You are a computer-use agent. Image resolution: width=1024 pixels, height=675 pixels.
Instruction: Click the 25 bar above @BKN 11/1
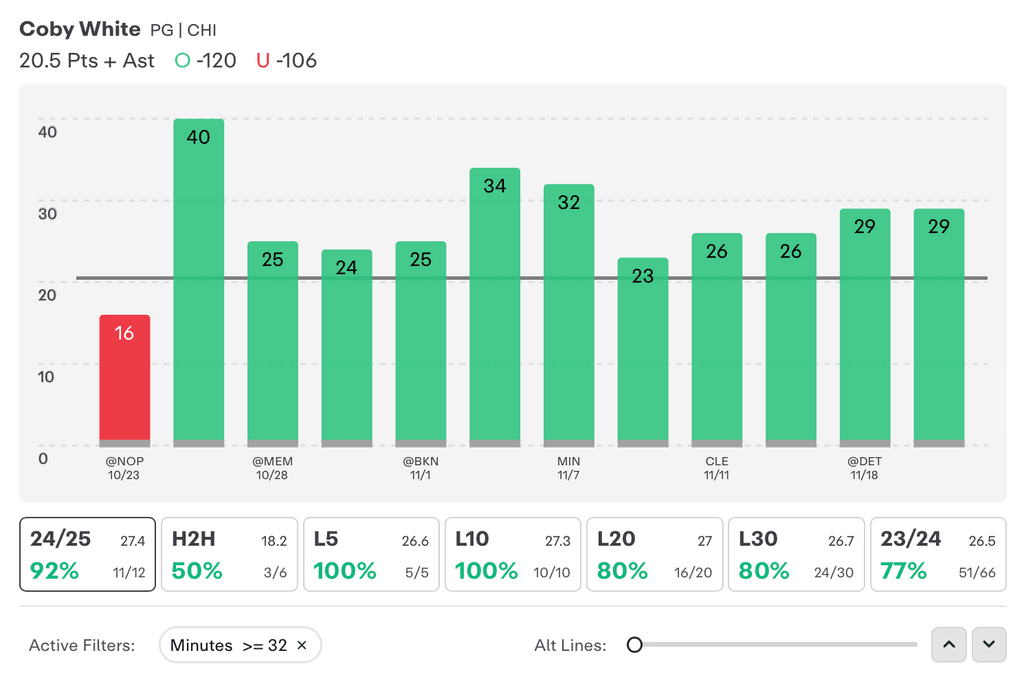point(421,344)
